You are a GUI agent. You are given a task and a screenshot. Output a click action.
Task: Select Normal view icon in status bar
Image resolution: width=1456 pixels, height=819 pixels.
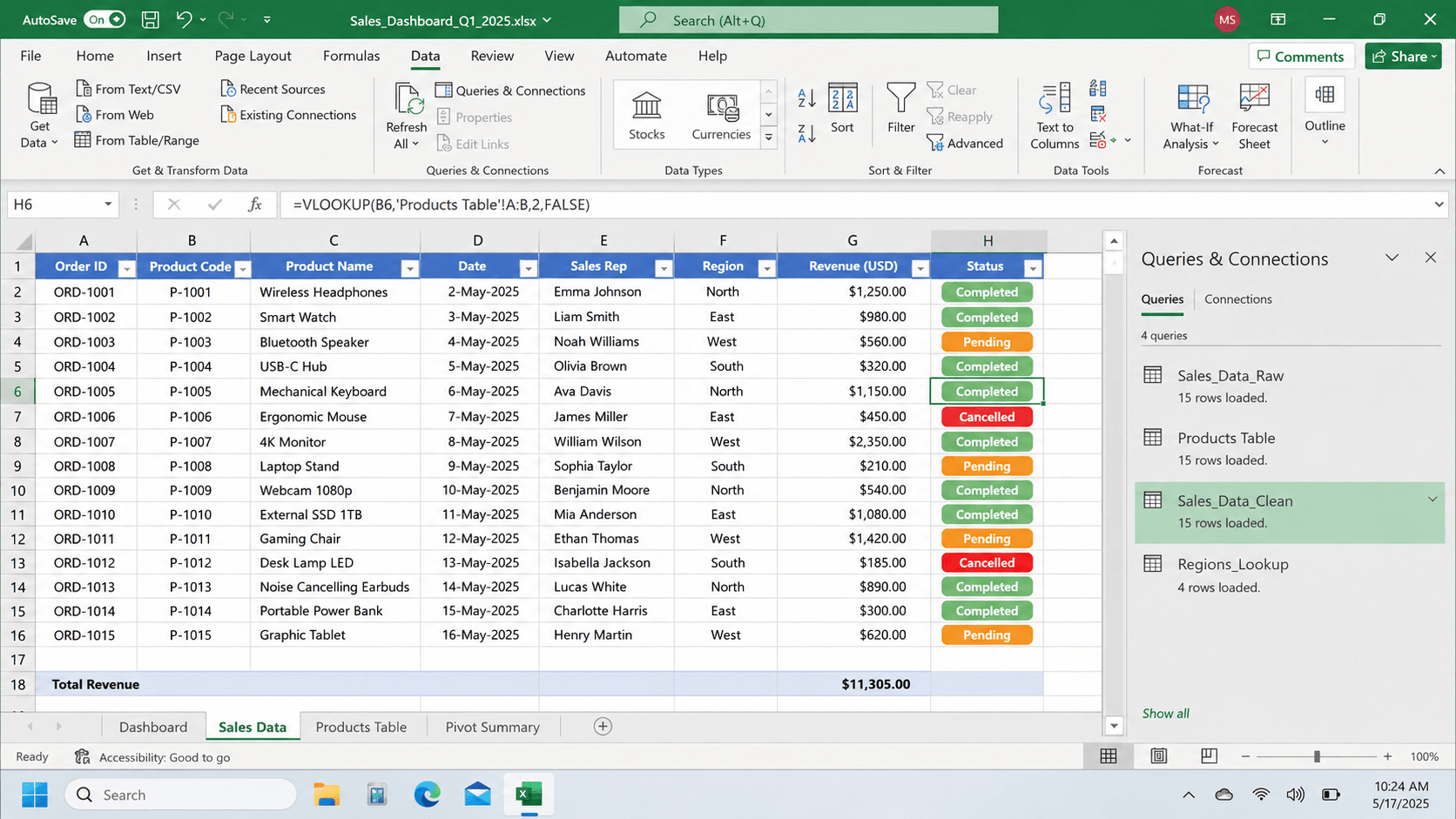click(x=1109, y=756)
